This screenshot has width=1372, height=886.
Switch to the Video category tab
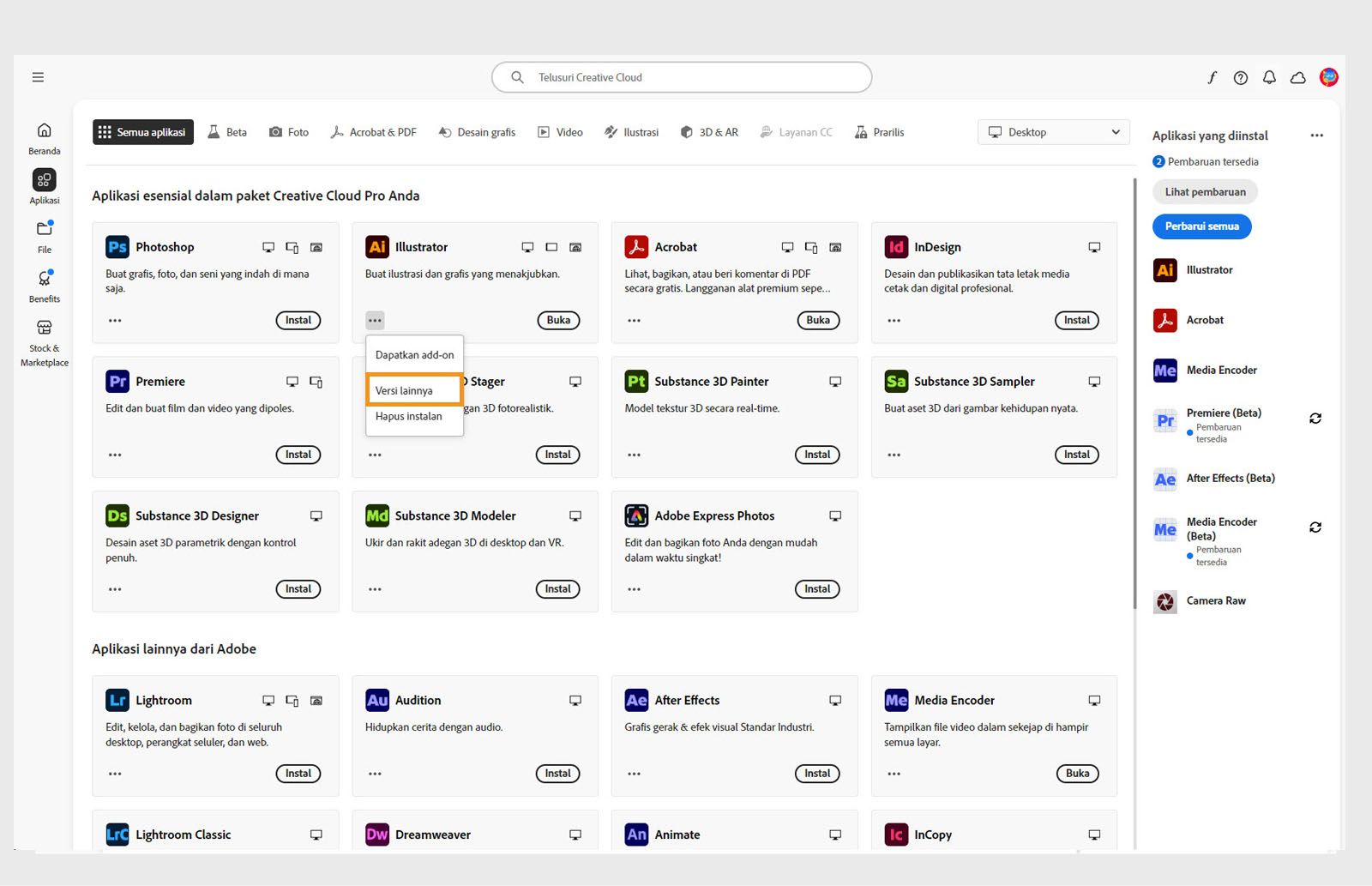(x=560, y=132)
